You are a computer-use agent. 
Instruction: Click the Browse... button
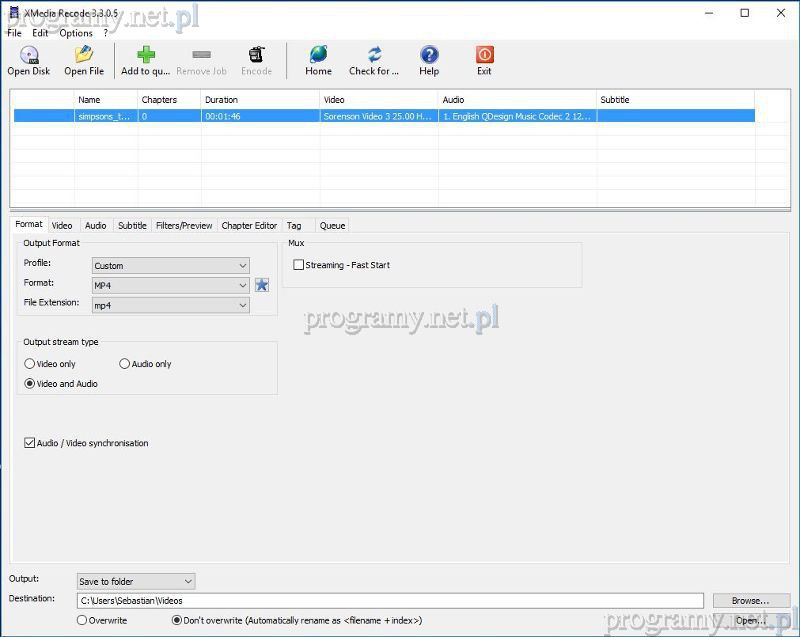click(x=750, y=600)
